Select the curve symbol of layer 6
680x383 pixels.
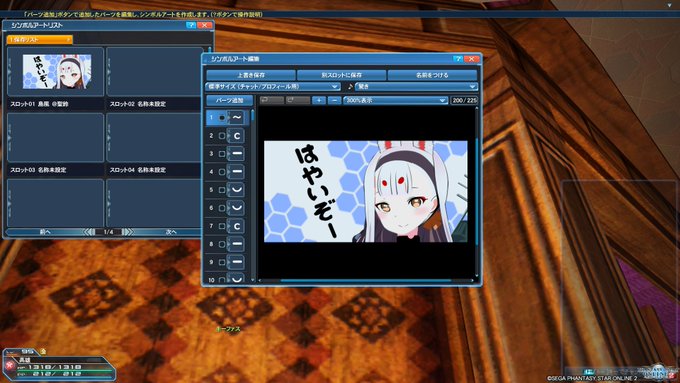(237, 208)
